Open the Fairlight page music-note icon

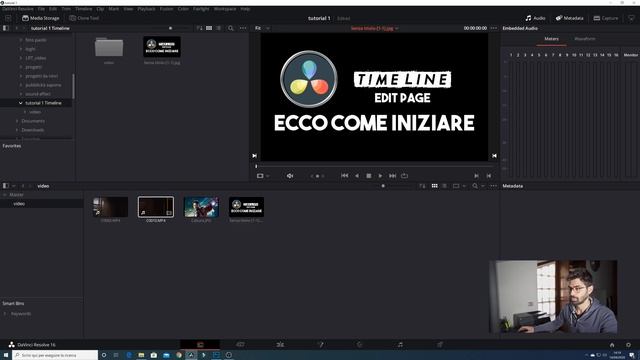click(400, 344)
